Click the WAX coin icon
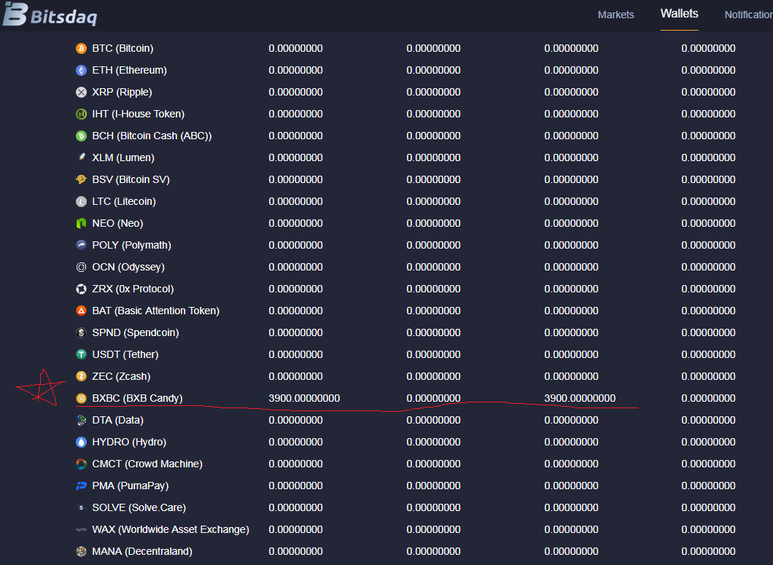Image resolution: width=773 pixels, height=565 pixels. pos(81,530)
